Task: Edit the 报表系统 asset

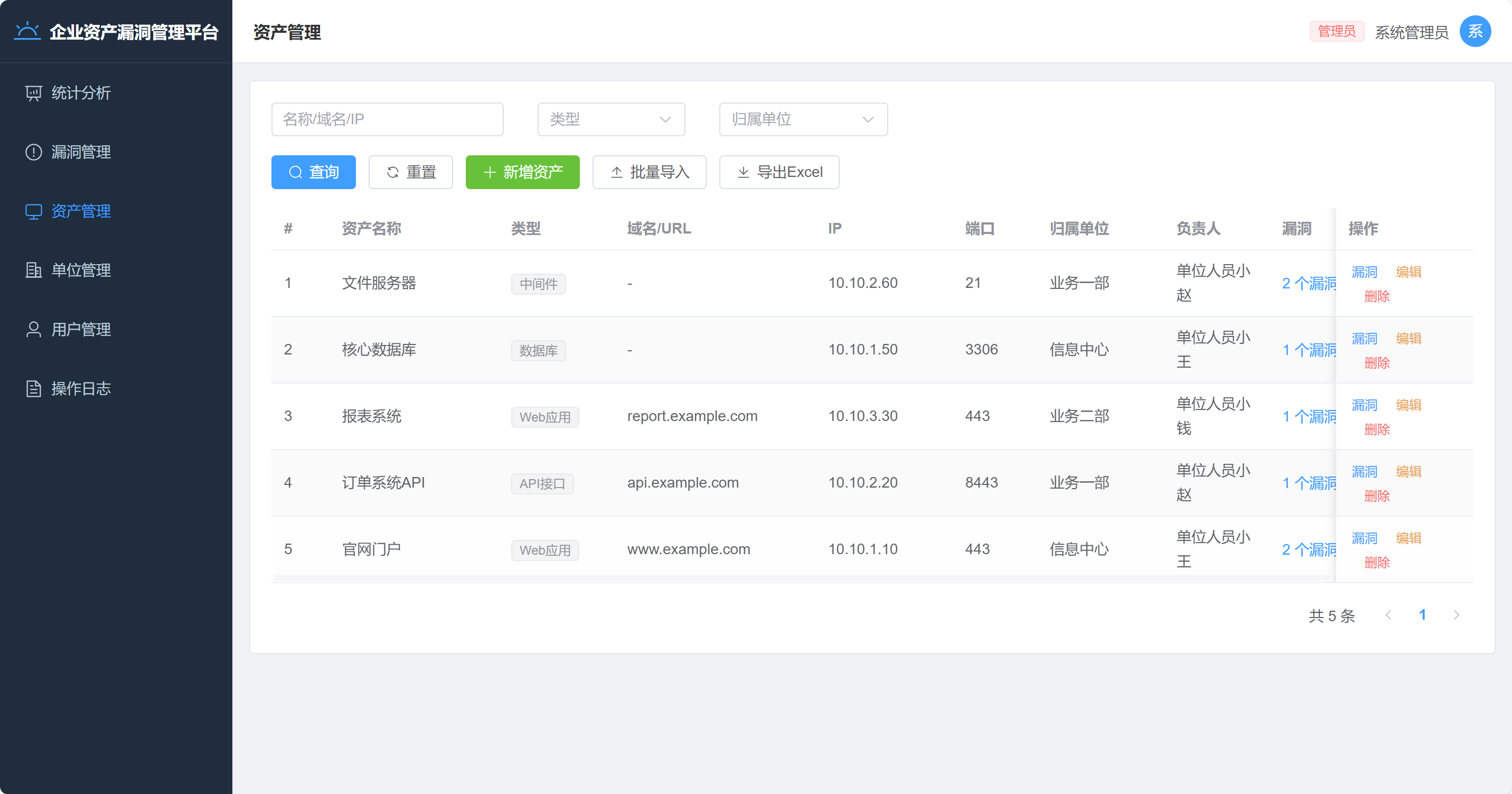Action: [1408, 405]
